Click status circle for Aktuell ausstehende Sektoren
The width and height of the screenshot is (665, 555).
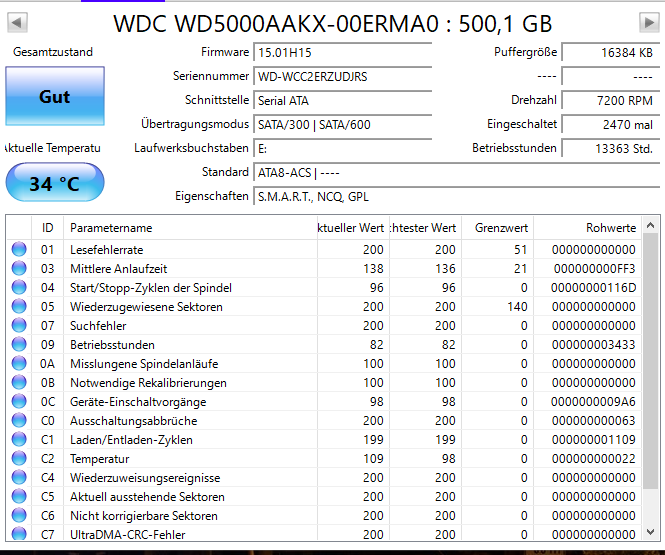19,496
